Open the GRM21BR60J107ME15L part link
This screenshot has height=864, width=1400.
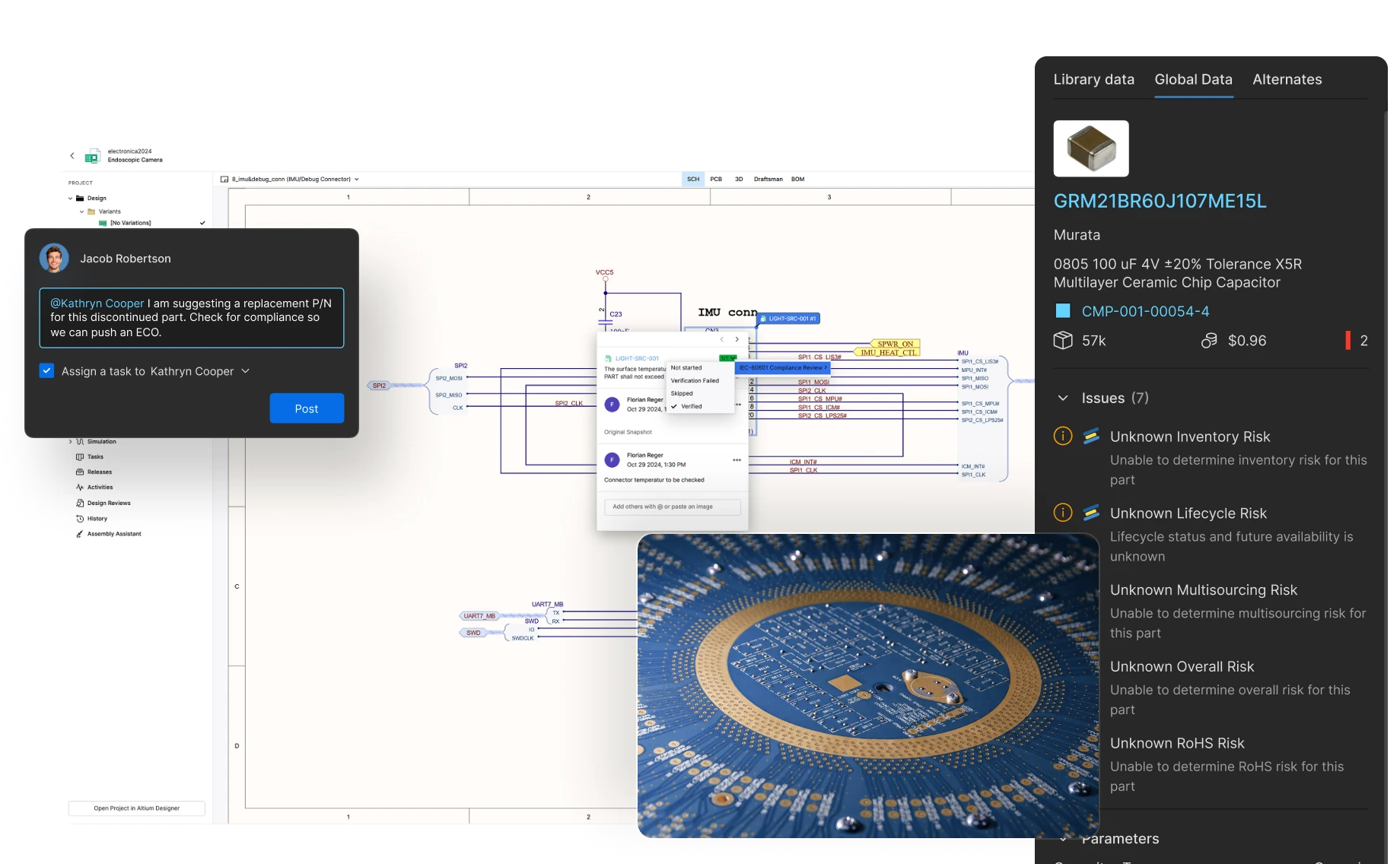[1160, 201]
